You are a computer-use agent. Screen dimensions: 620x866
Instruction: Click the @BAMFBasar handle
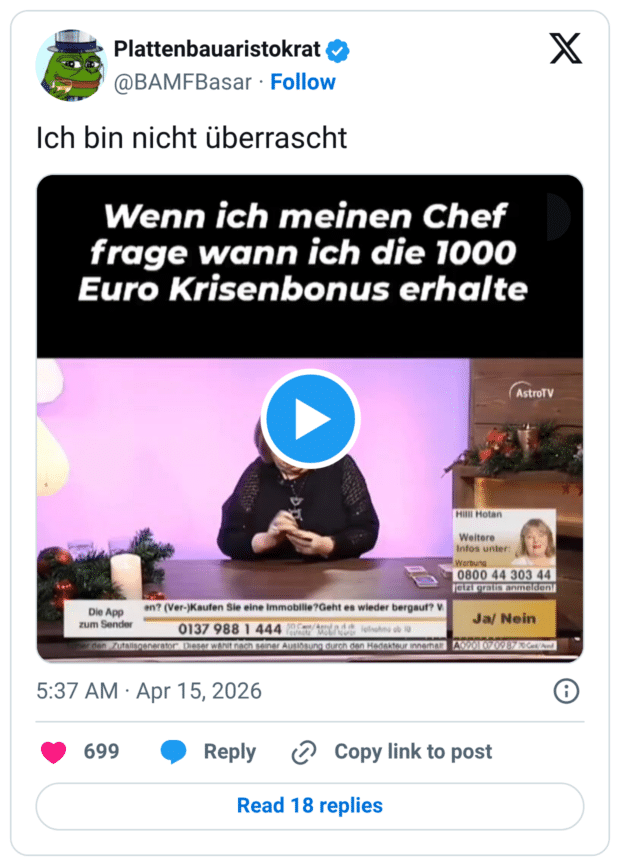(183, 82)
